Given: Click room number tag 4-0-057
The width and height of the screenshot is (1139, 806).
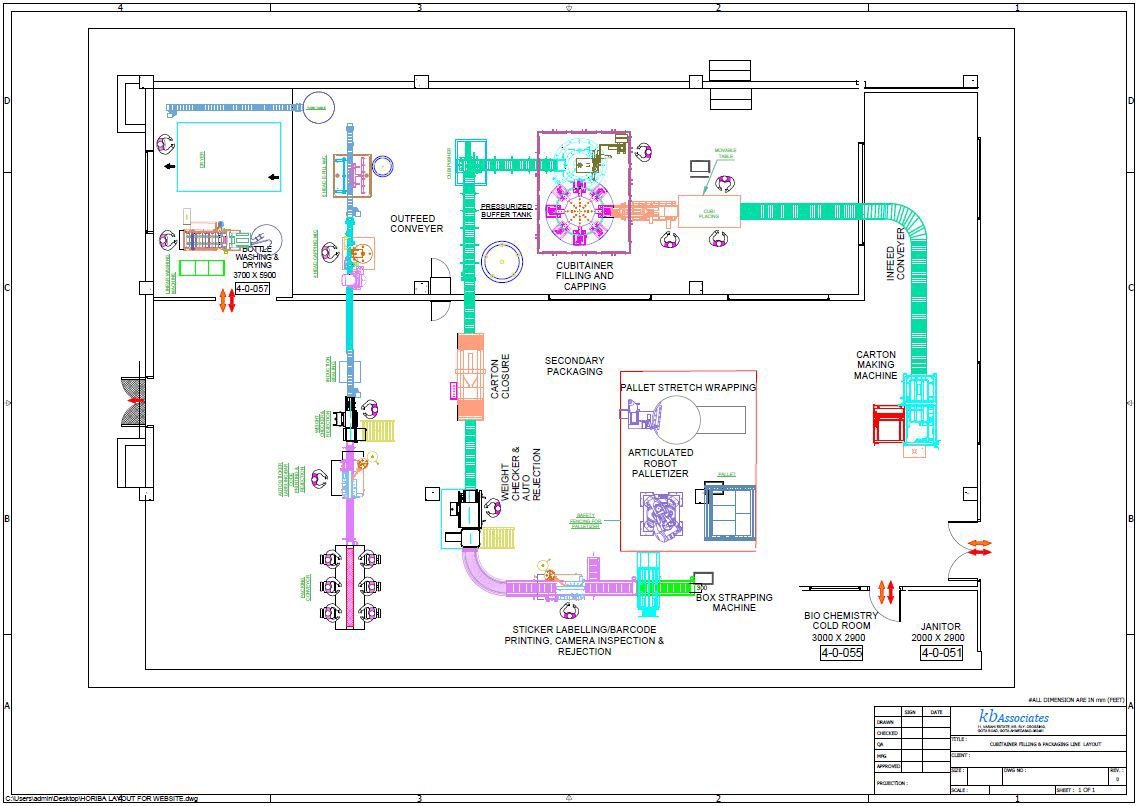Looking at the screenshot, I should pyautogui.click(x=252, y=289).
